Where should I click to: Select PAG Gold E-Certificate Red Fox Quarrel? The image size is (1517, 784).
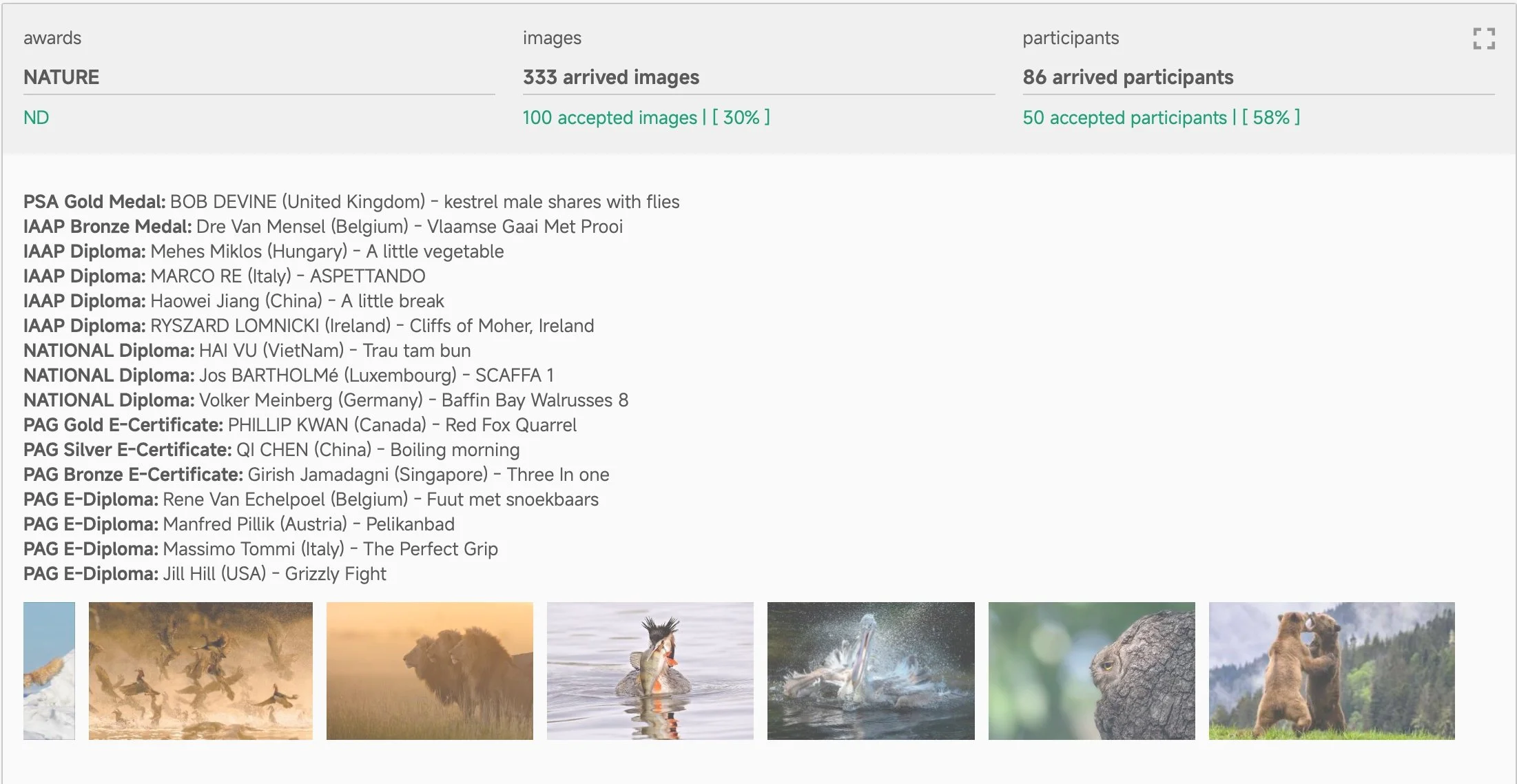click(300, 425)
